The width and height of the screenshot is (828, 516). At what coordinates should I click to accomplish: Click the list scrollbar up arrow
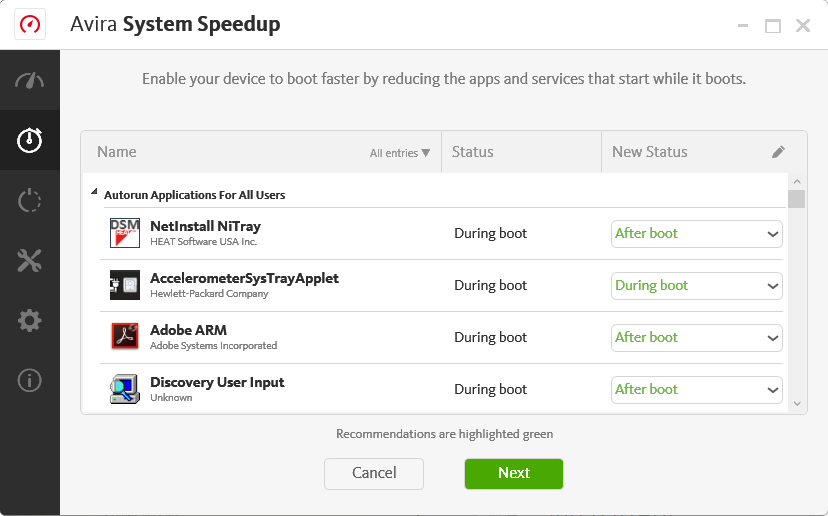click(797, 182)
